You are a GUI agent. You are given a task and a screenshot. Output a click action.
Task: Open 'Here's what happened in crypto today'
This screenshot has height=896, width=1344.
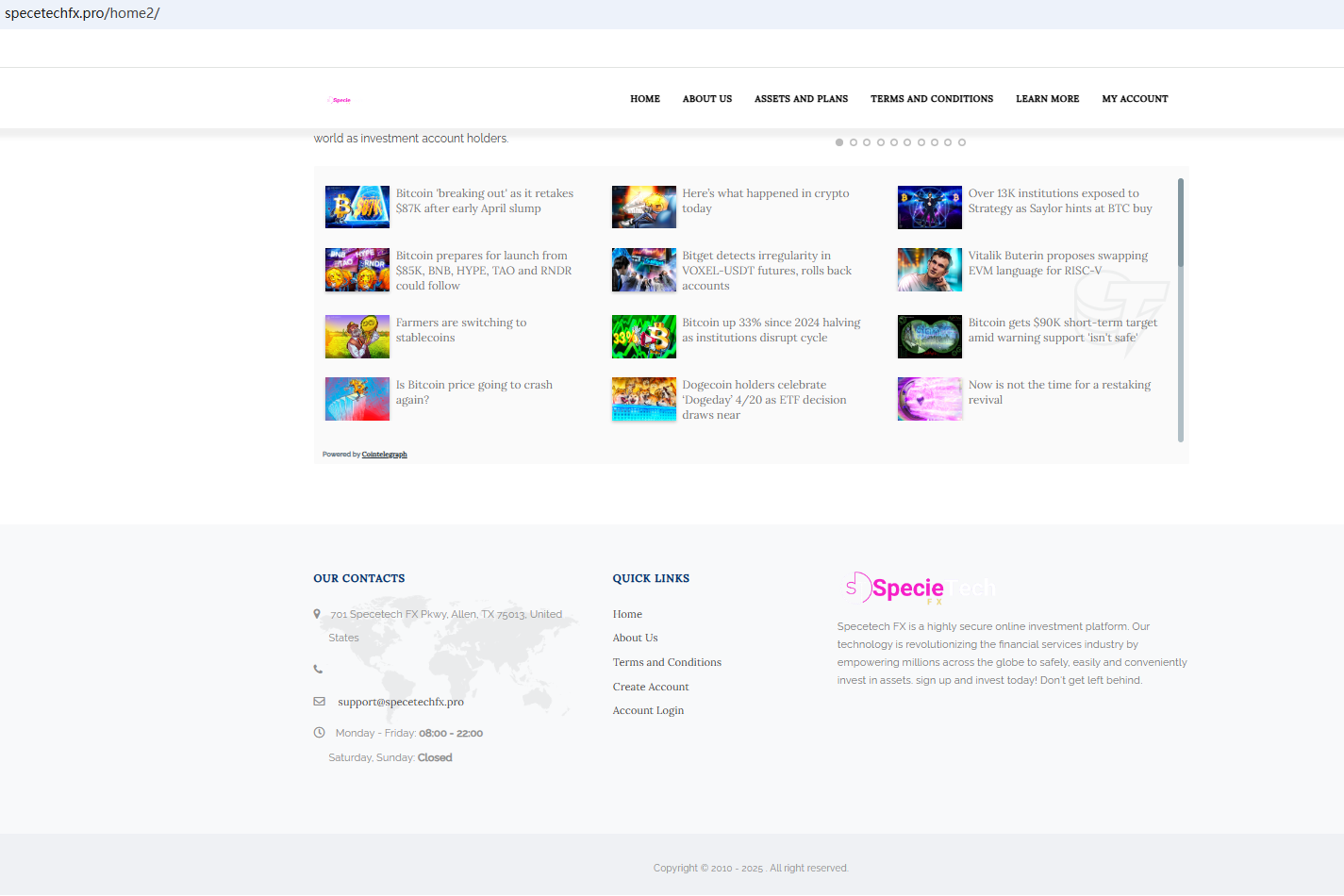pos(766,201)
